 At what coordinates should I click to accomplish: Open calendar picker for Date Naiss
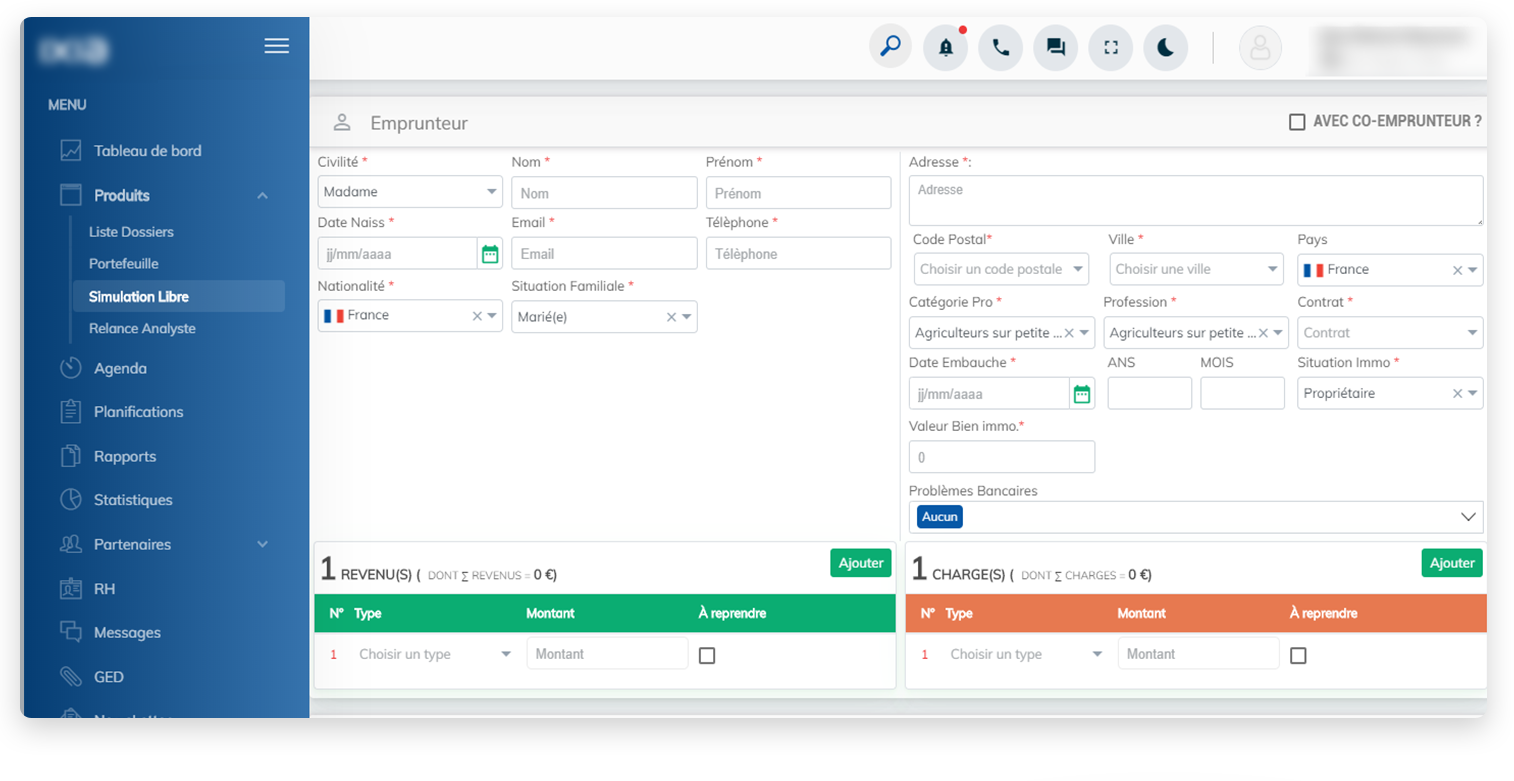tap(490, 254)
